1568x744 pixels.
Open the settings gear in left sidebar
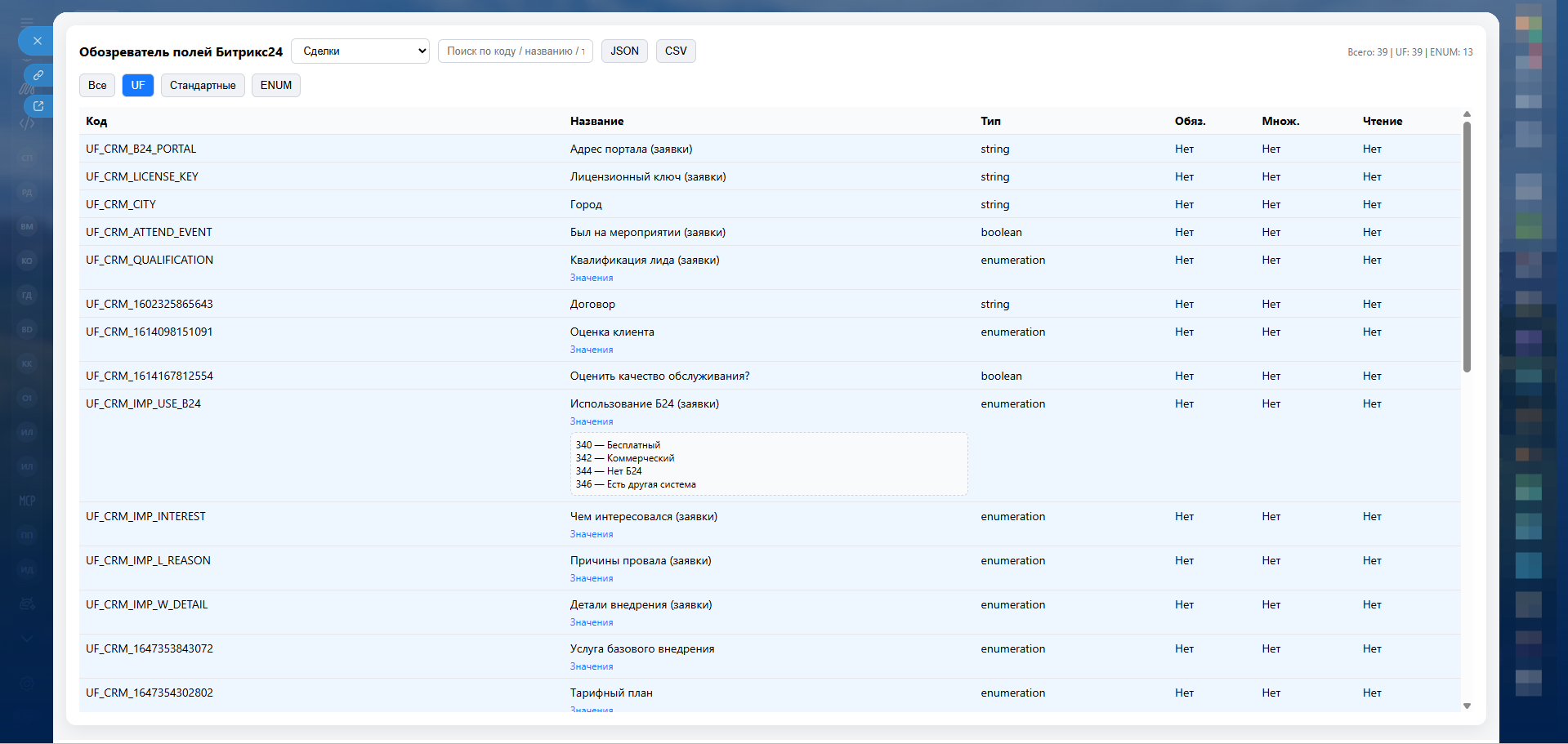27,684
